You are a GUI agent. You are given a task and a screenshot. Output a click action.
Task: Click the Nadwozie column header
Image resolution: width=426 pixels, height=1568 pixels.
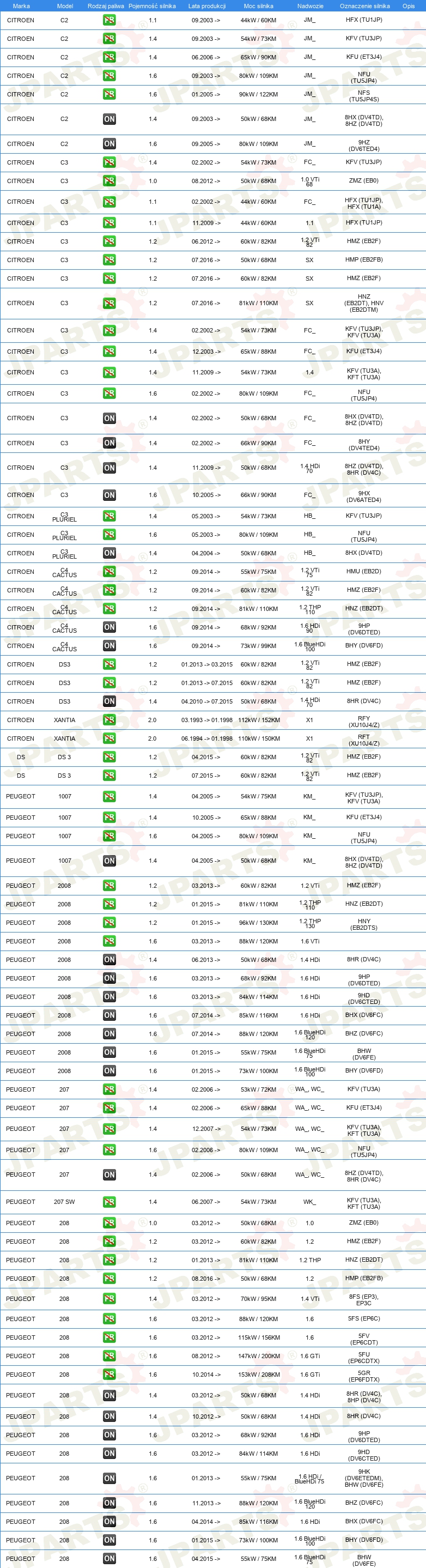point(311,6)
